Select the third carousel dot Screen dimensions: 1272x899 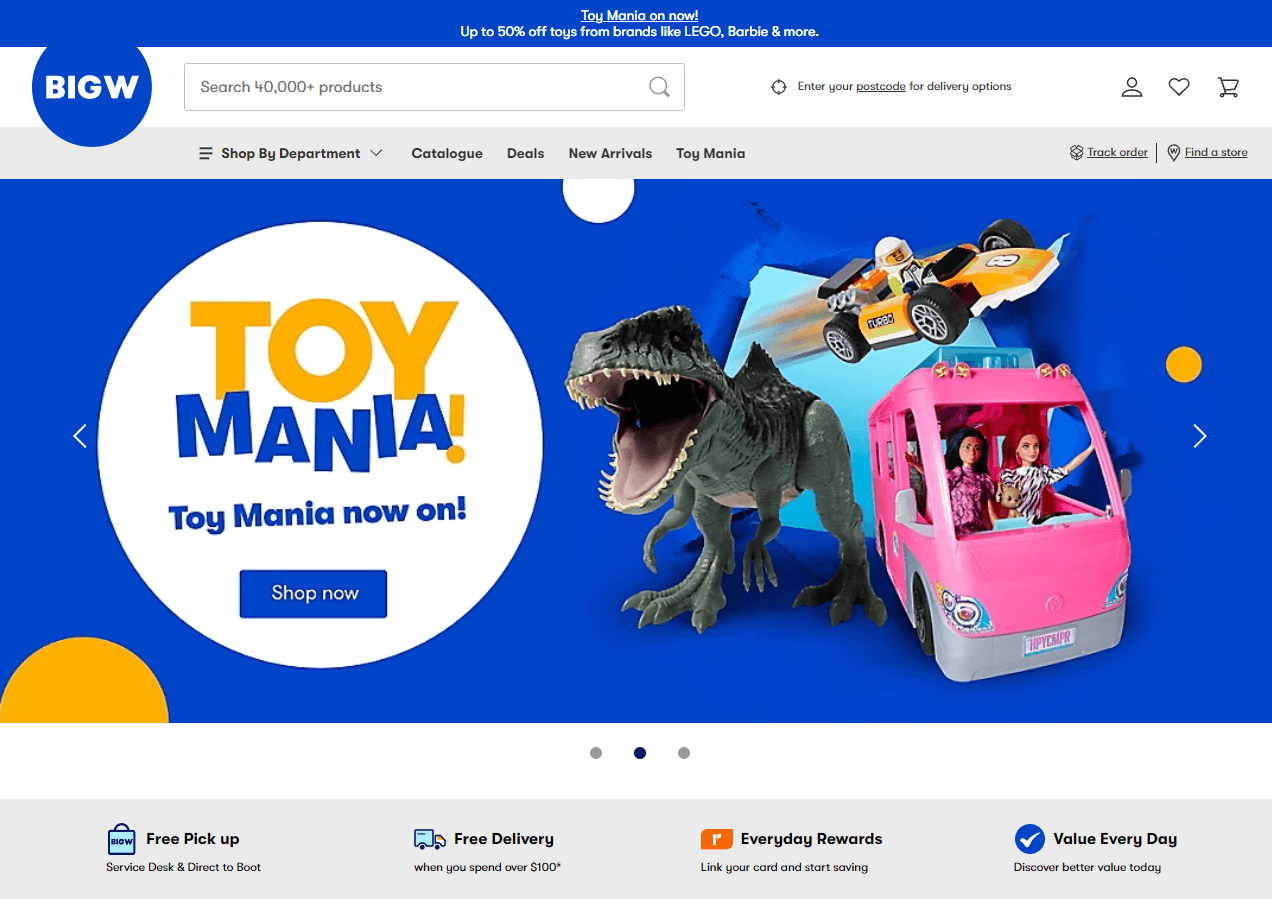click(684, 753)
